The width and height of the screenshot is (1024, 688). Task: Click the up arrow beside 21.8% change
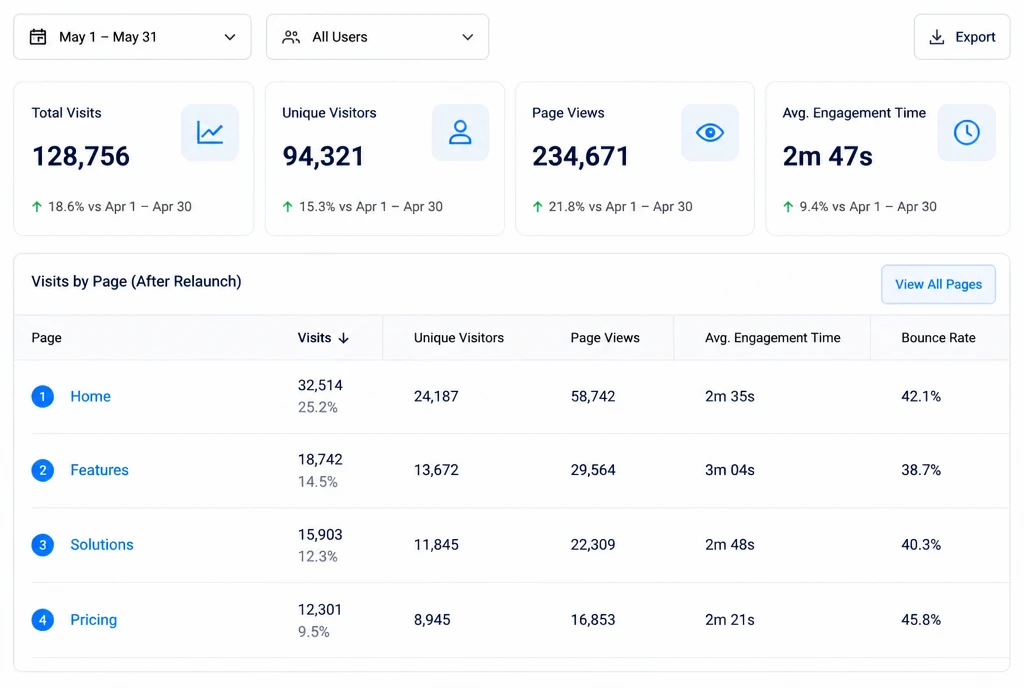[x=537, y=207]
